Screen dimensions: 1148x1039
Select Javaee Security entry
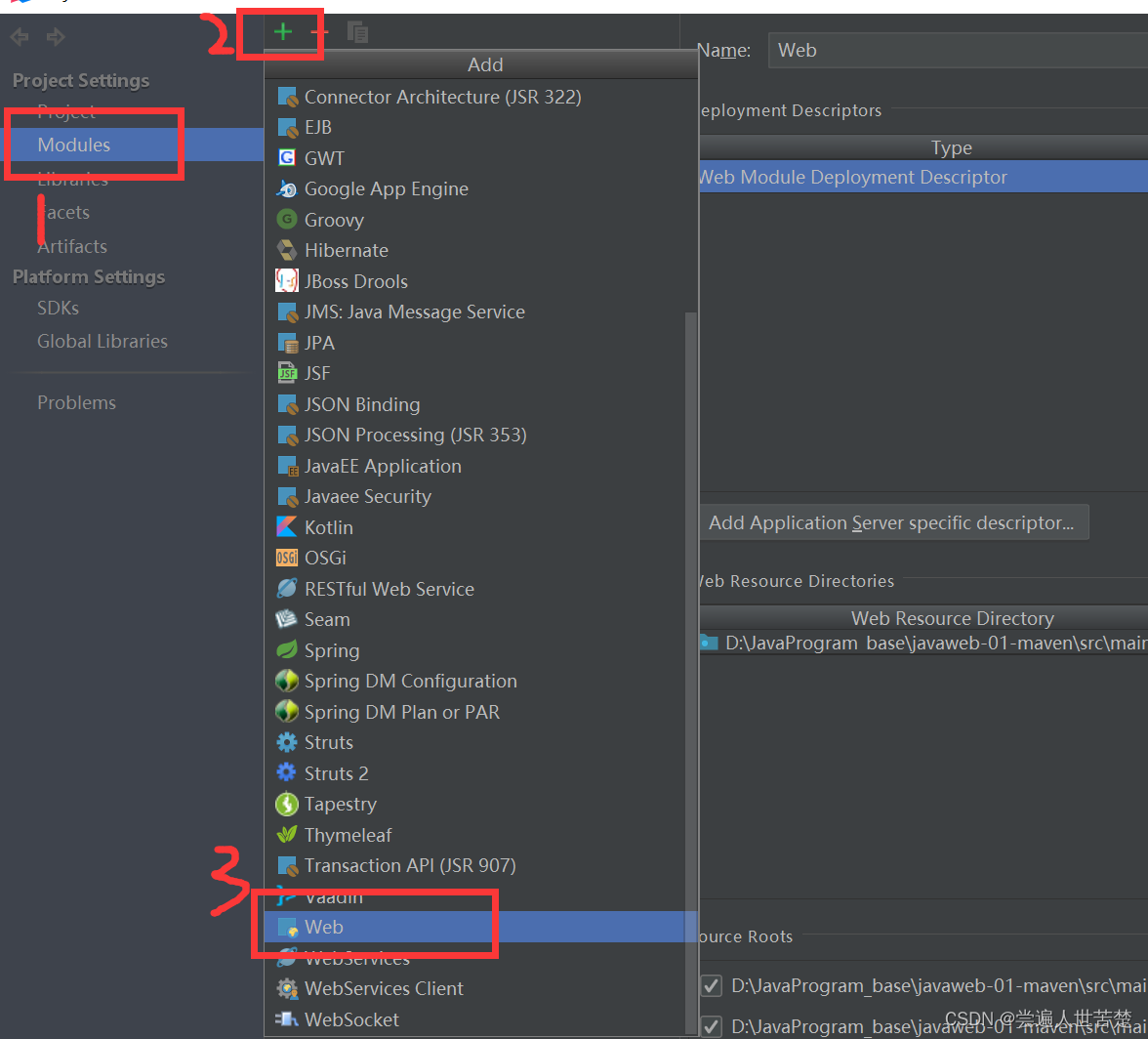coord(474,496)
